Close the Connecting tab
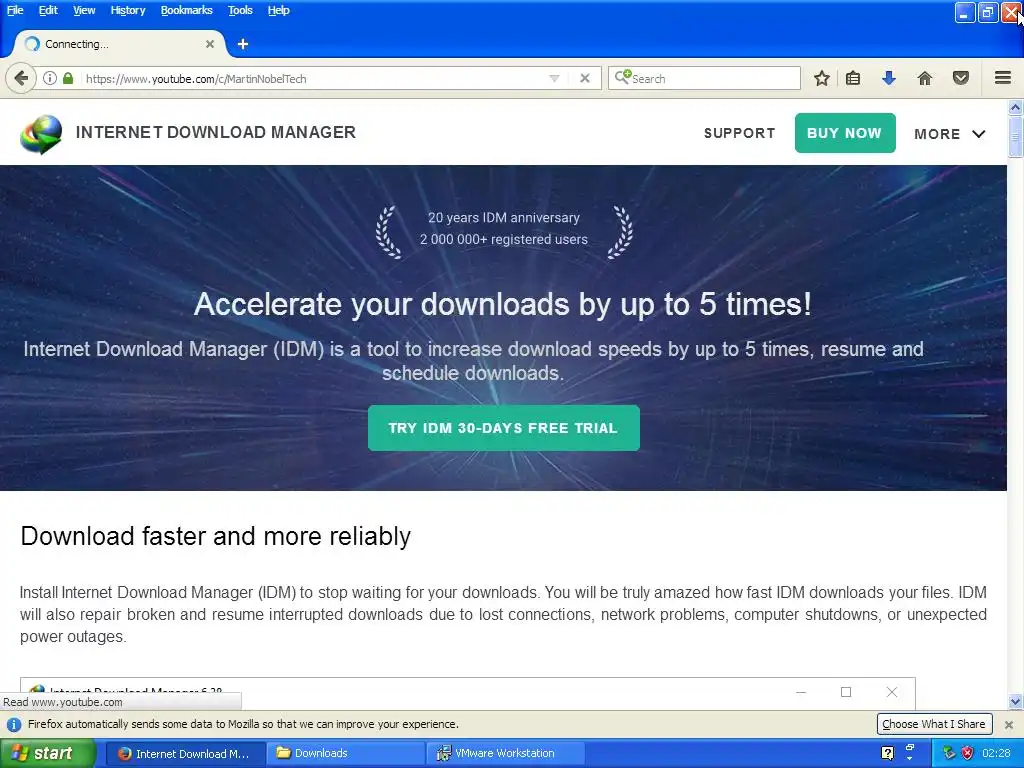Screen dimensions: 1024x768 pyautogui.click(x=210, y=44)
